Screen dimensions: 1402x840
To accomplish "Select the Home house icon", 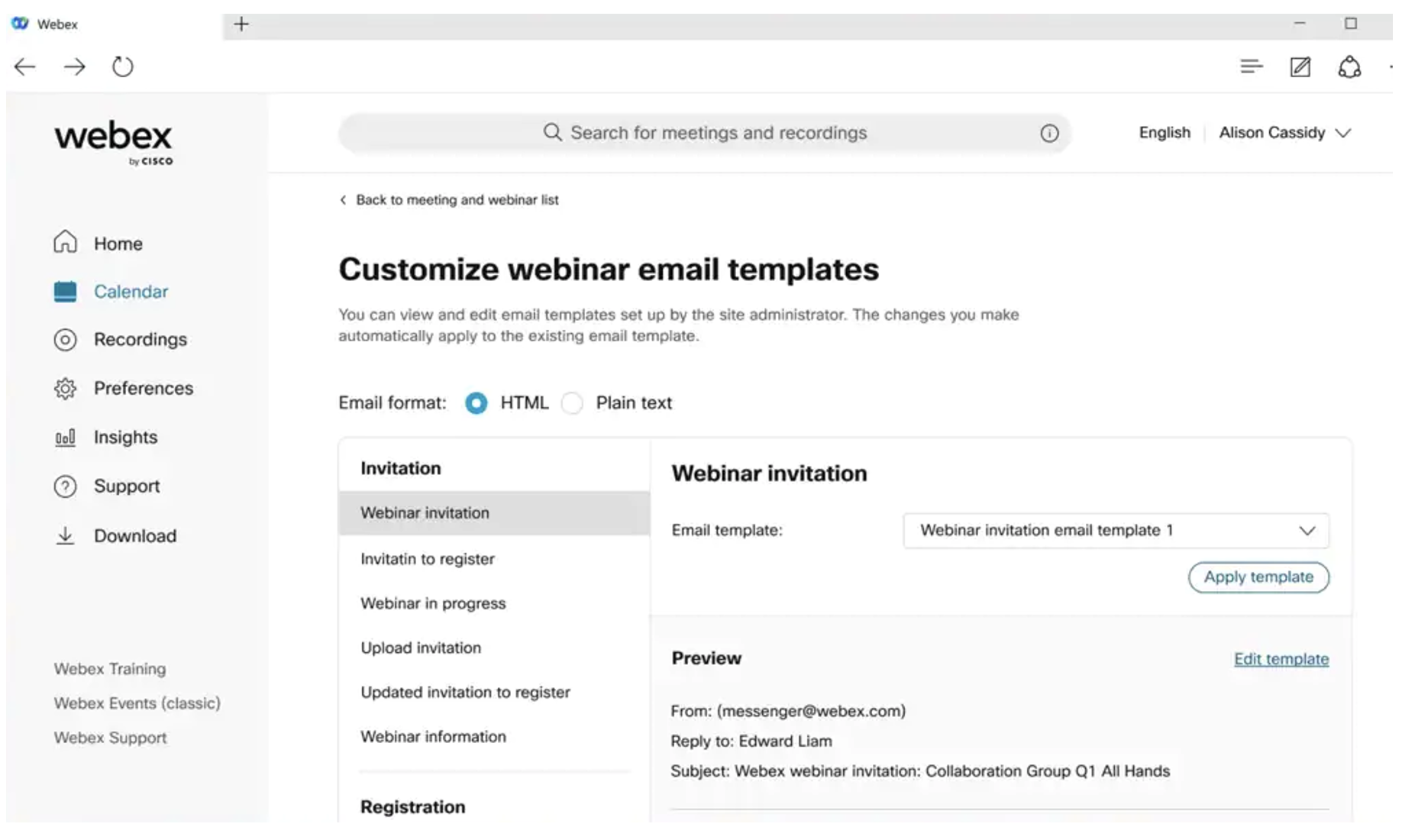I will click(x=66, y=242).
